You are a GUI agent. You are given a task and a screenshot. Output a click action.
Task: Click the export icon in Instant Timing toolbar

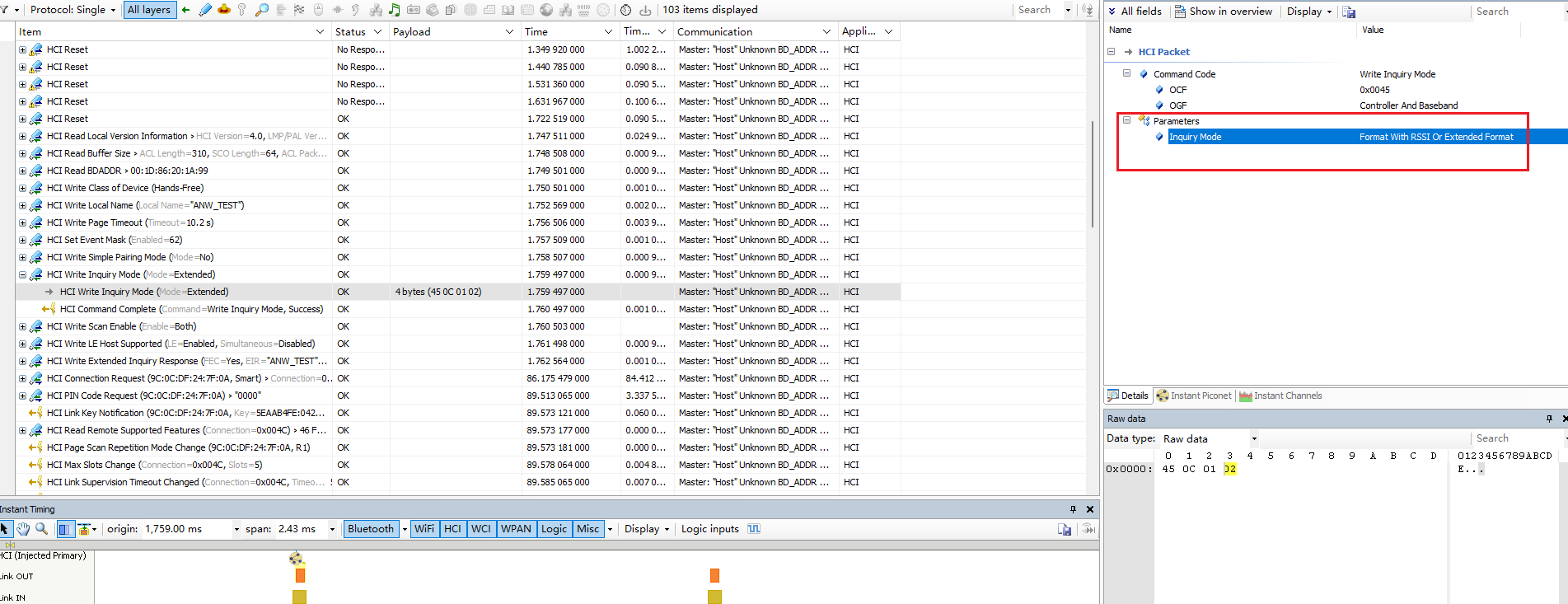tap(1065, 529)
